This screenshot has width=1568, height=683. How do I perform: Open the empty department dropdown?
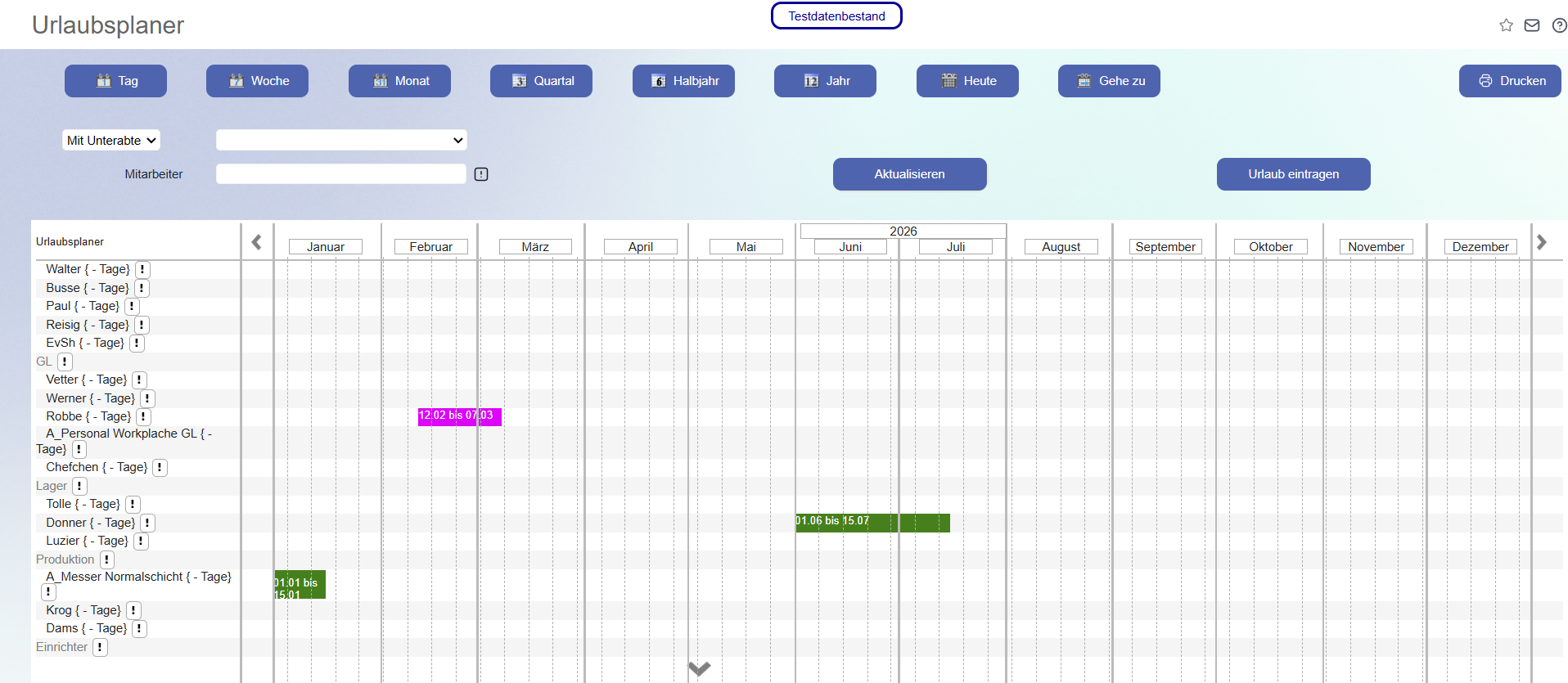(x=341, y=140)
